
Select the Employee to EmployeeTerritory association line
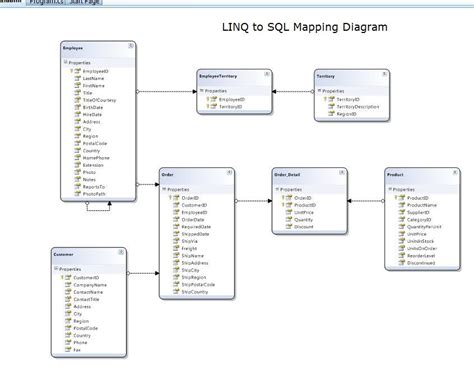pyautogui.click(x=167, y=91)
